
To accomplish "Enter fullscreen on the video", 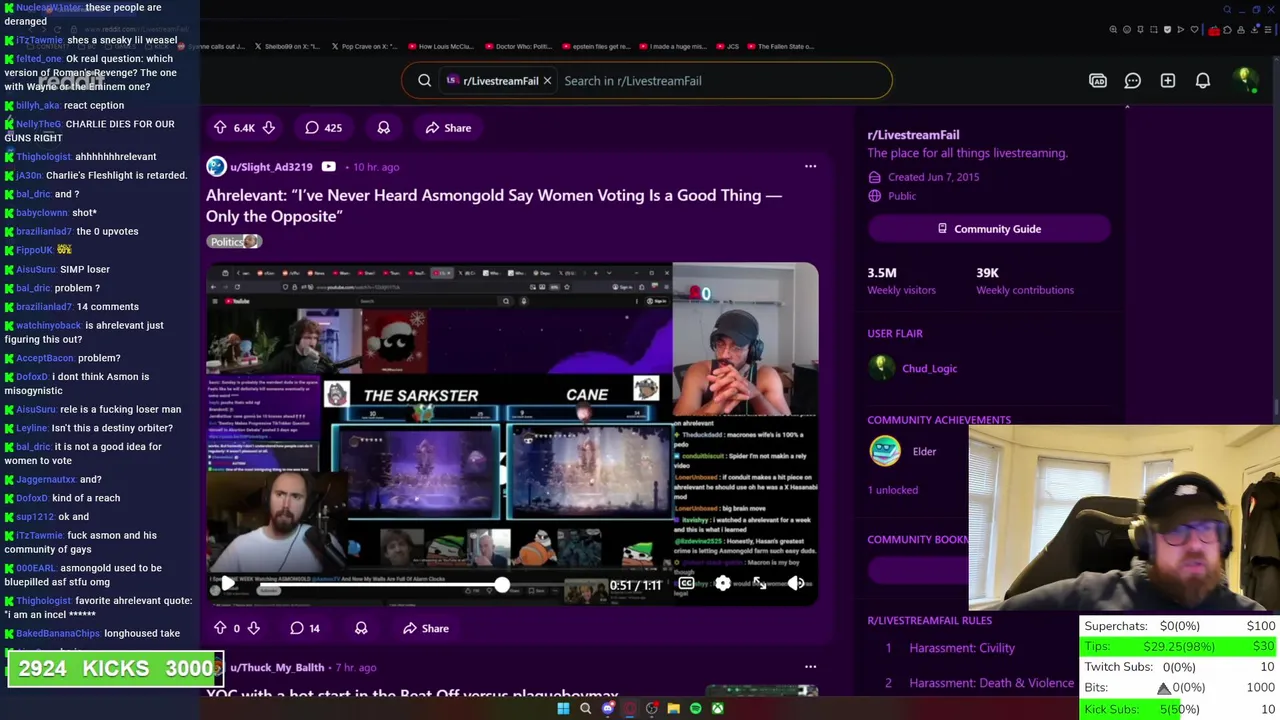I will pos(759,584).
